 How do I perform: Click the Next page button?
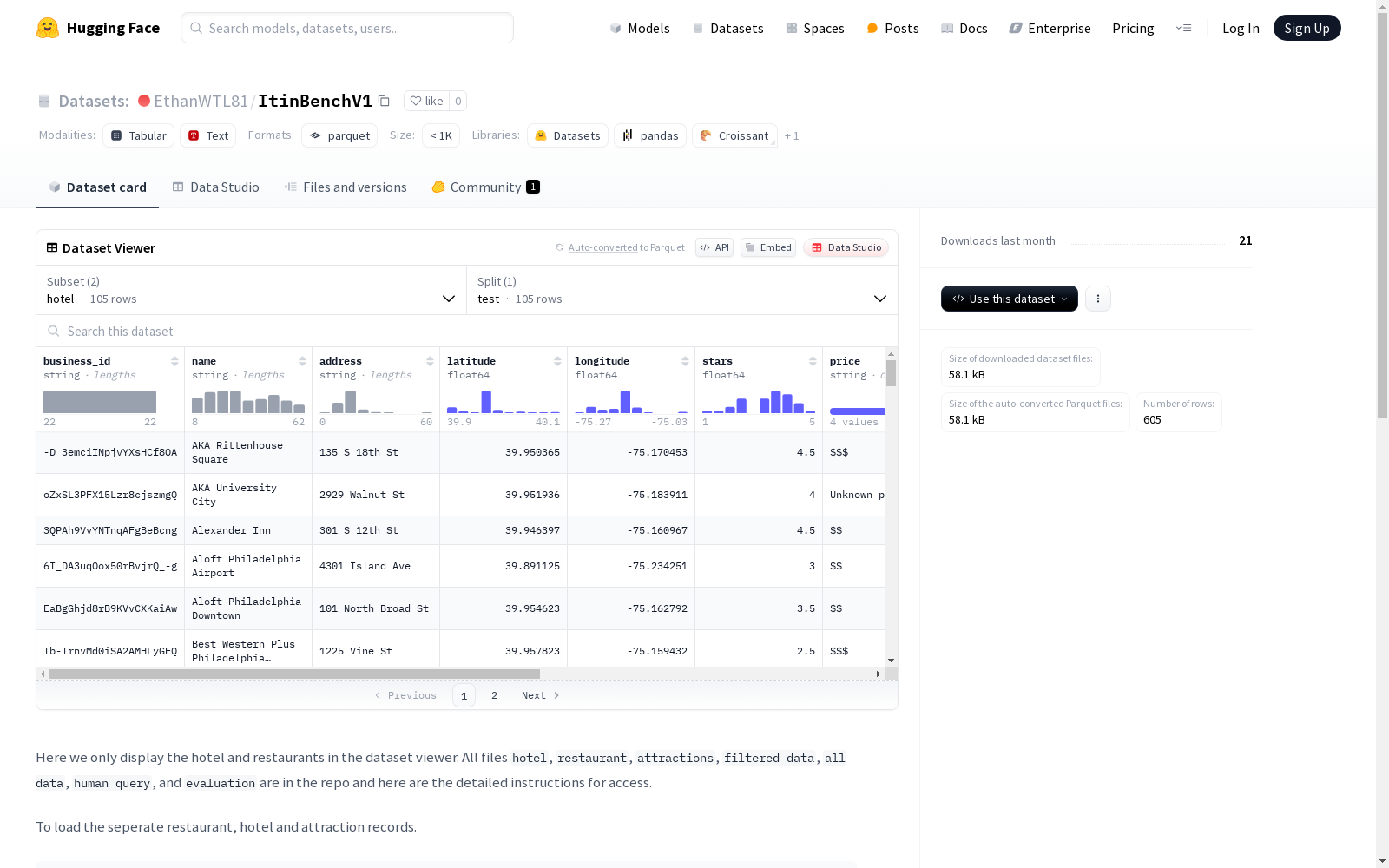540,695
